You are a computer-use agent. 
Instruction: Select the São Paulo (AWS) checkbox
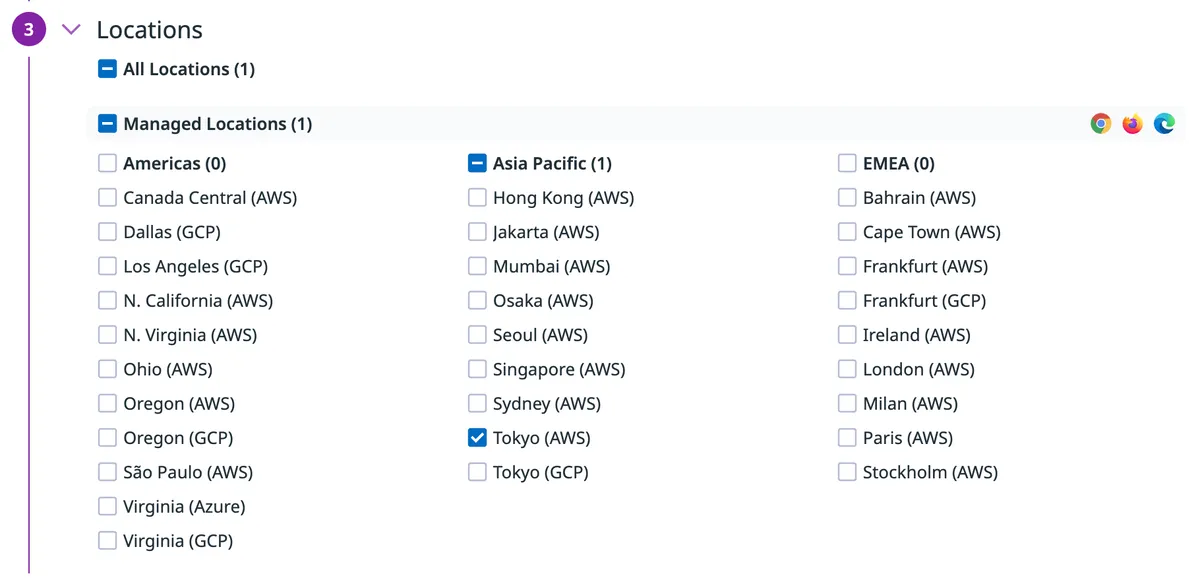coord(108,472)
